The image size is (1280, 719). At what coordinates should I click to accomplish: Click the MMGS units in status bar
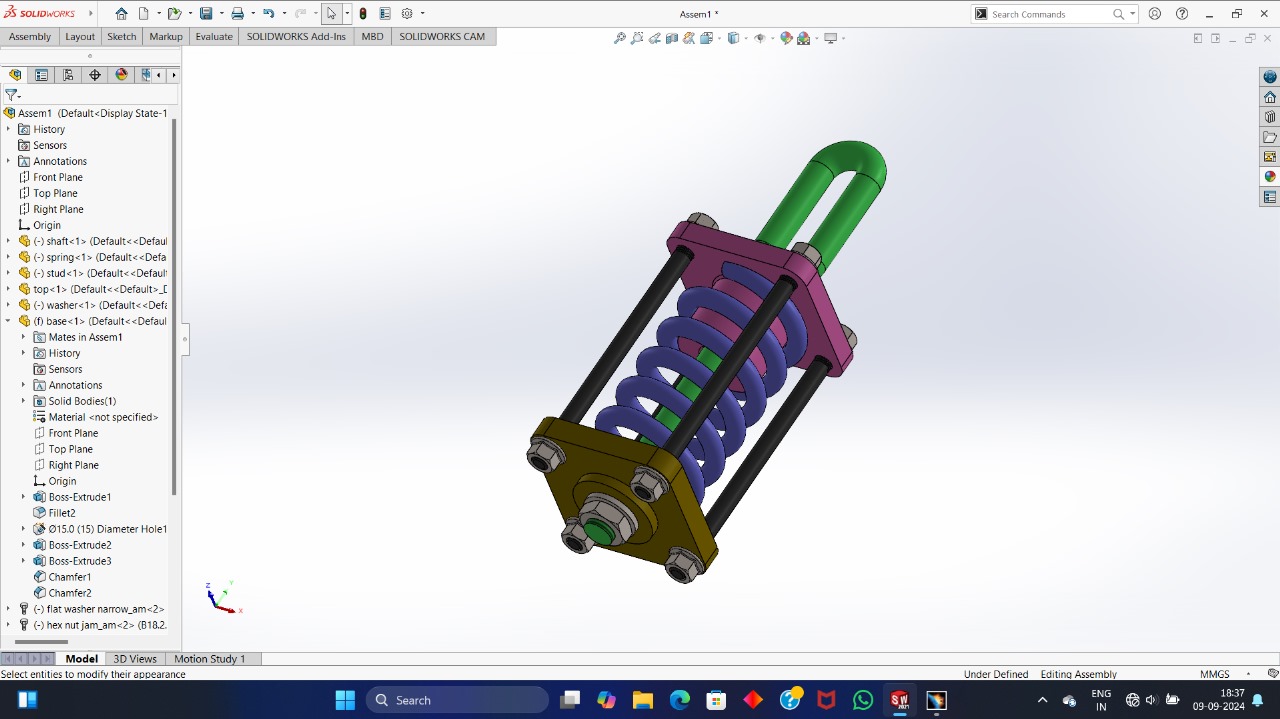1215,674
